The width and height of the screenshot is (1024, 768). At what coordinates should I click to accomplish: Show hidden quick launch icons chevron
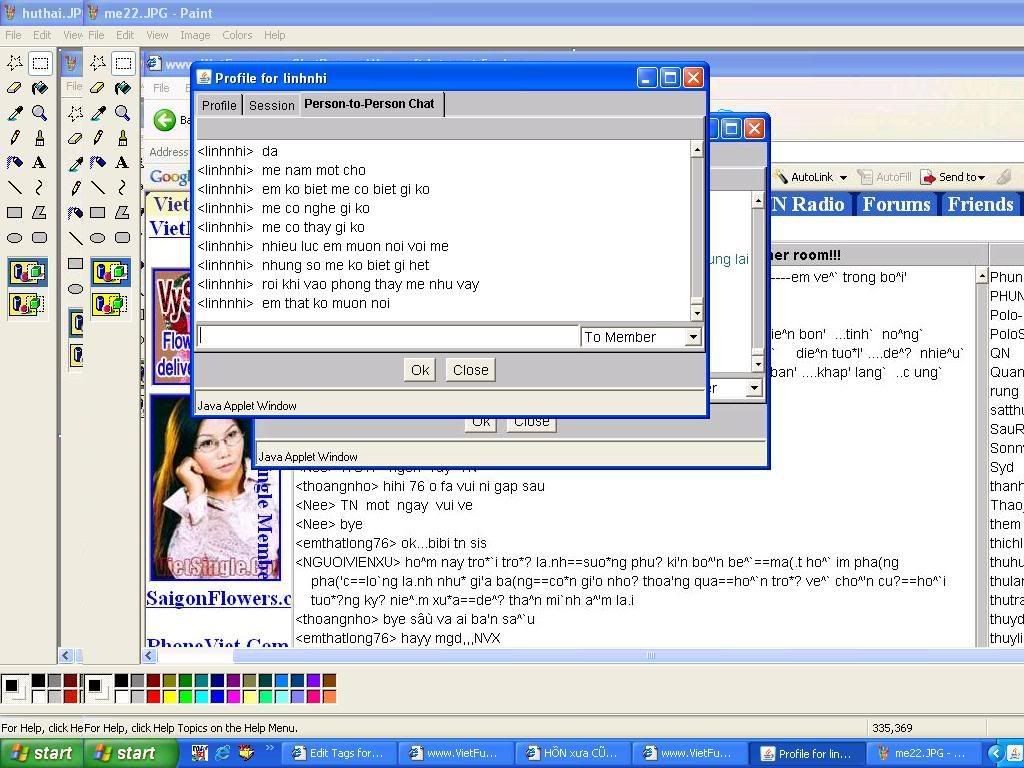270,748
